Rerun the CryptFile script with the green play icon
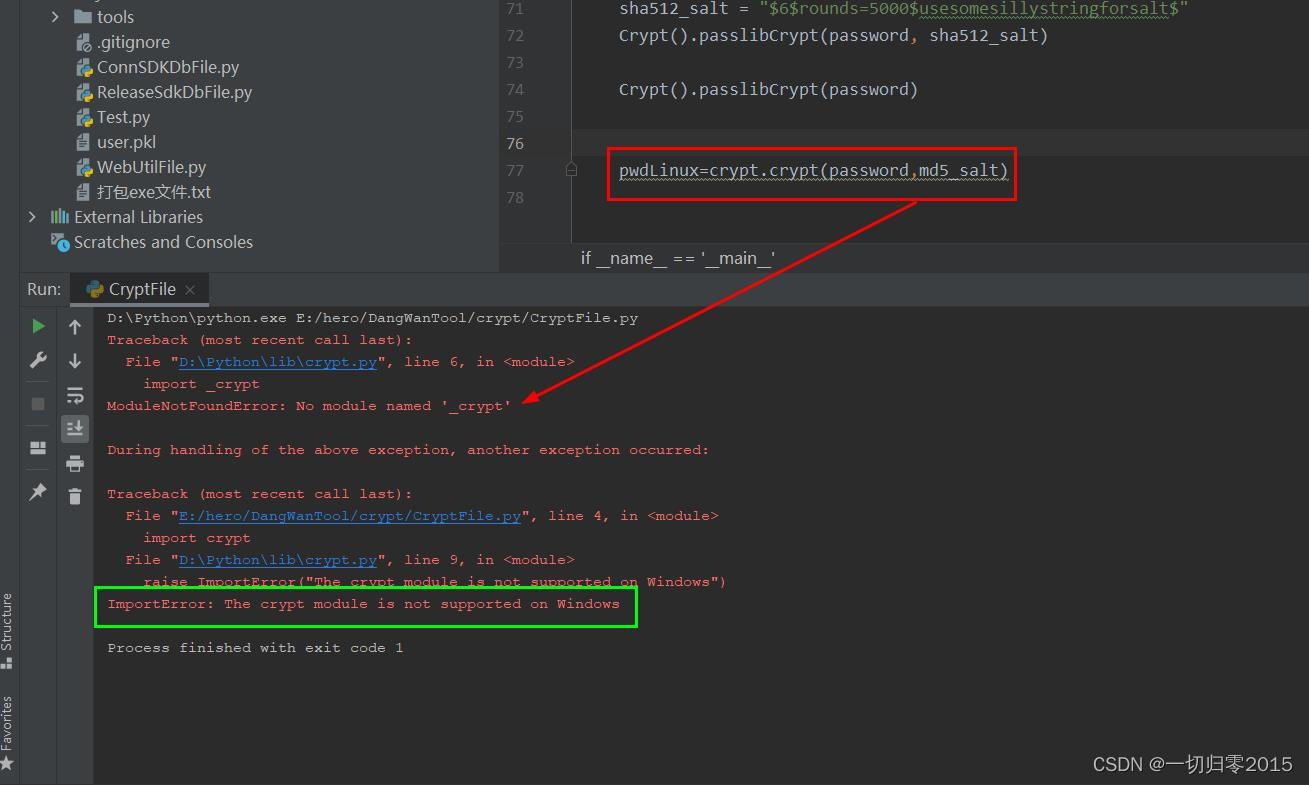Viewport: 1309px width, 785px height. [37, 325]
